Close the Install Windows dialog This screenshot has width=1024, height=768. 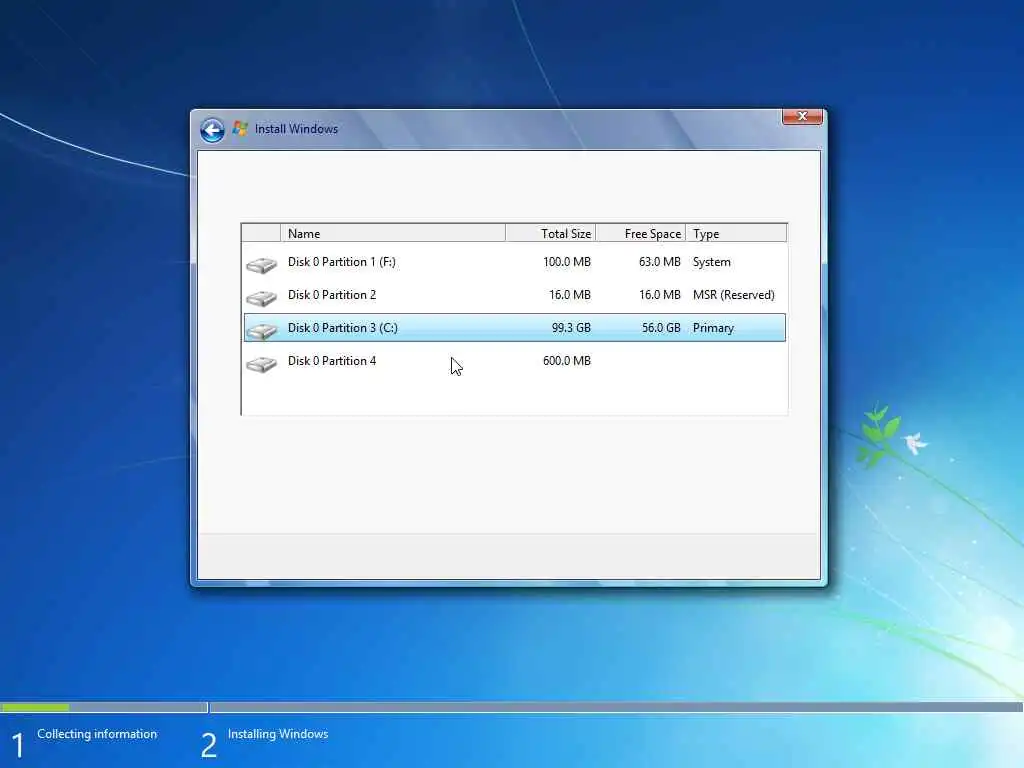click(802, 116)
